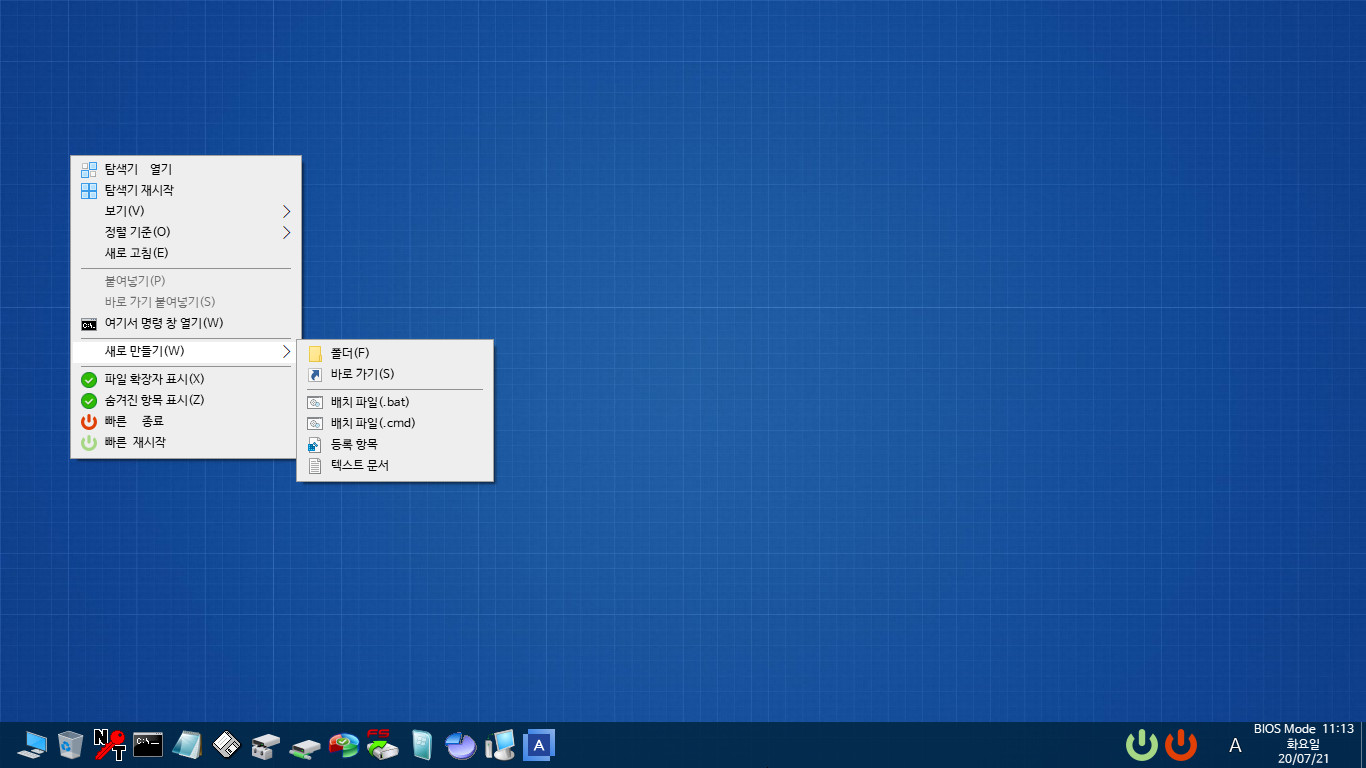Expand the 보기(V) submenu
The height and width of the screenshot is (768, 1366).
coord(186,211)
